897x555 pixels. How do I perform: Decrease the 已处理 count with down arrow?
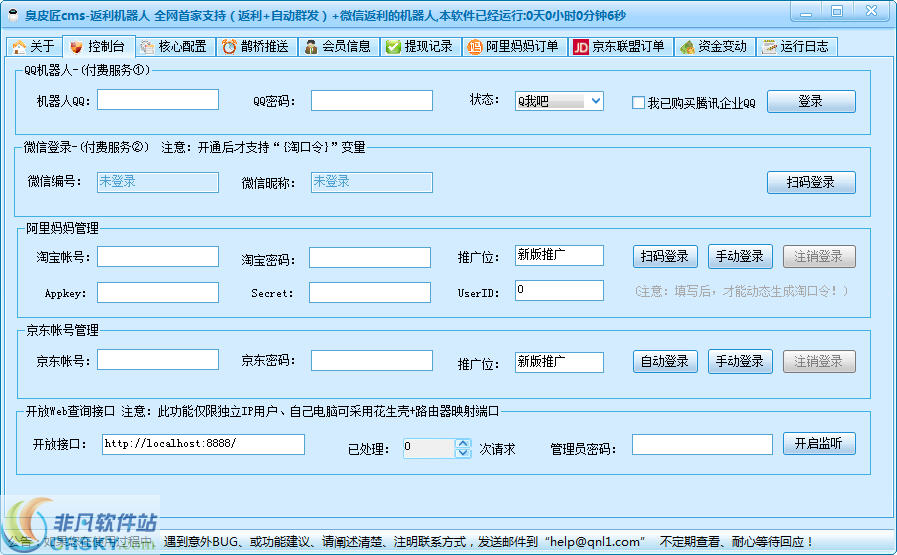pyautogui.click(x=463, y=453)
